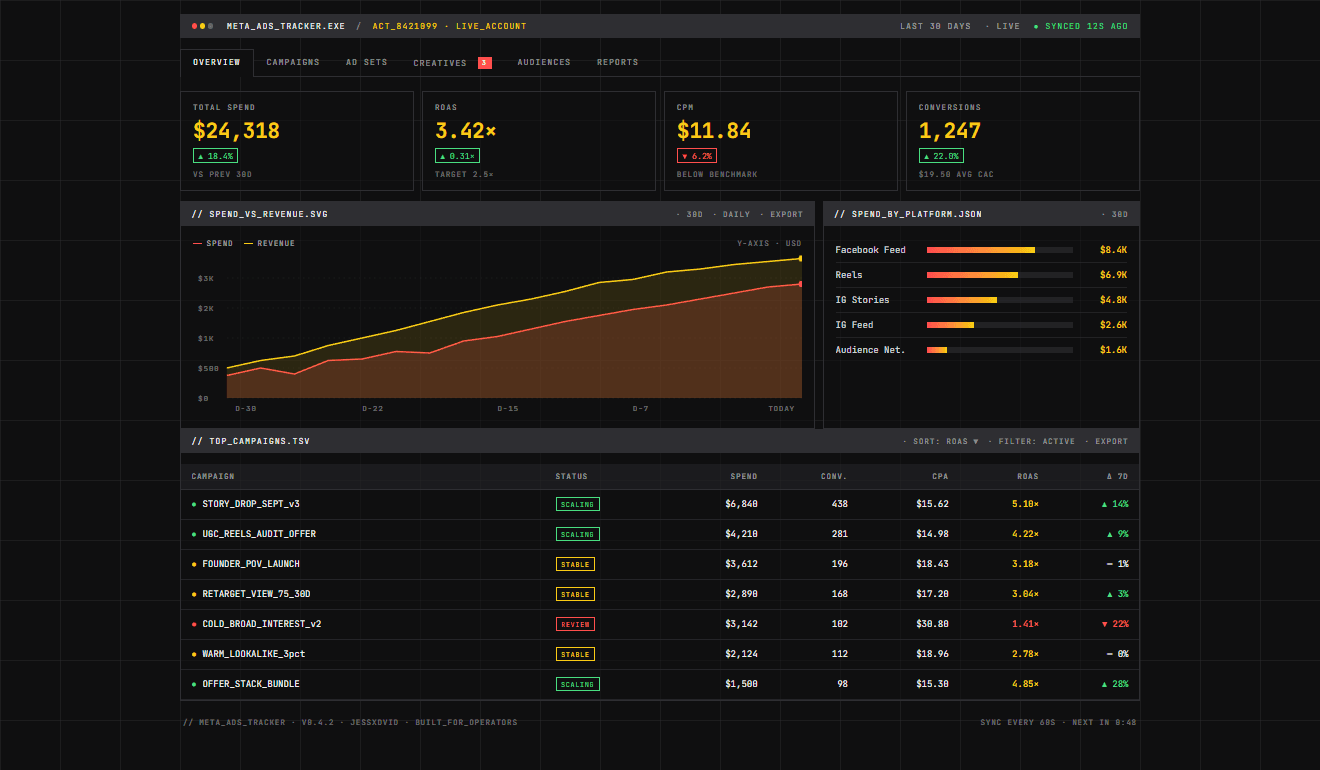Click the Stable badge for FOUNDER_POV_LAUNCH
Viewport: 1320px width, 770px height.
coord(575,564)
